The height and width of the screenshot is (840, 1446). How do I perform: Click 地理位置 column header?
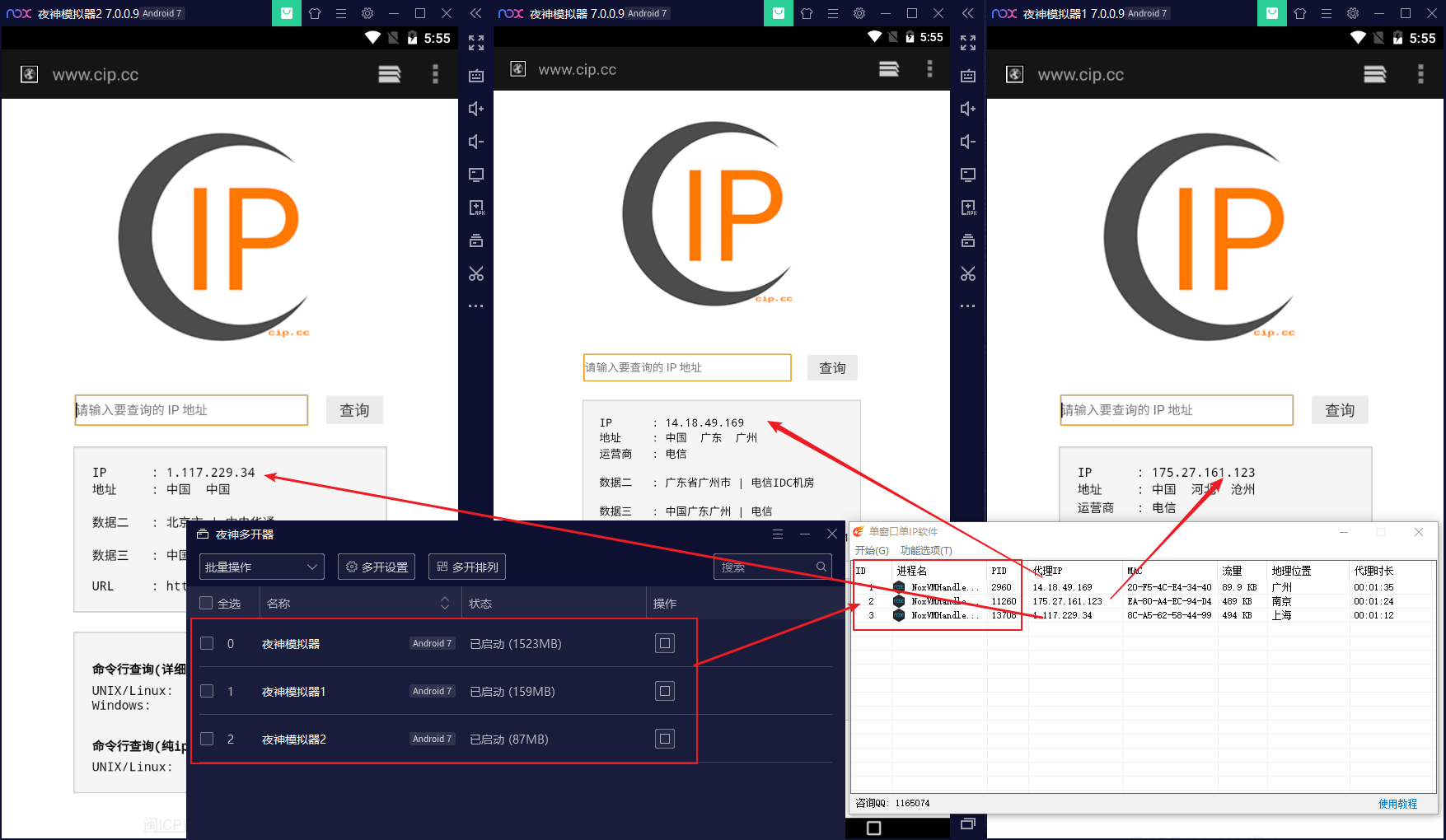coord(1308,571)
